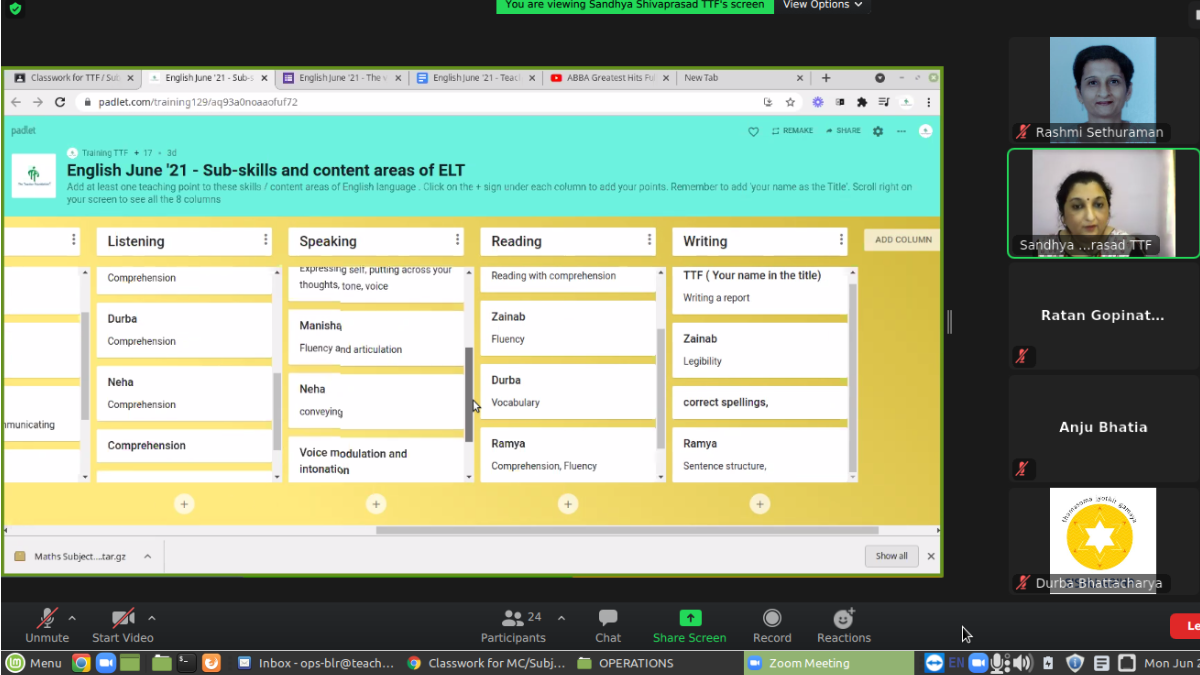Click the Show all downloads button
1200x675 pixels.
[891, 556]
